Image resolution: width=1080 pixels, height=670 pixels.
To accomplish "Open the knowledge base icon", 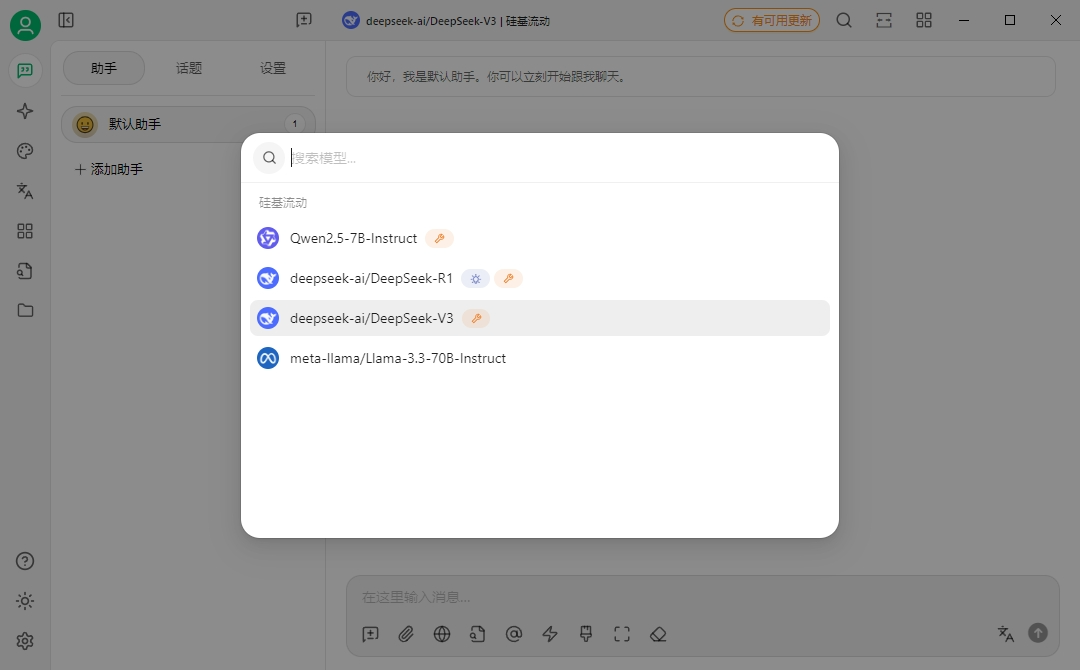I will (25, 271).
